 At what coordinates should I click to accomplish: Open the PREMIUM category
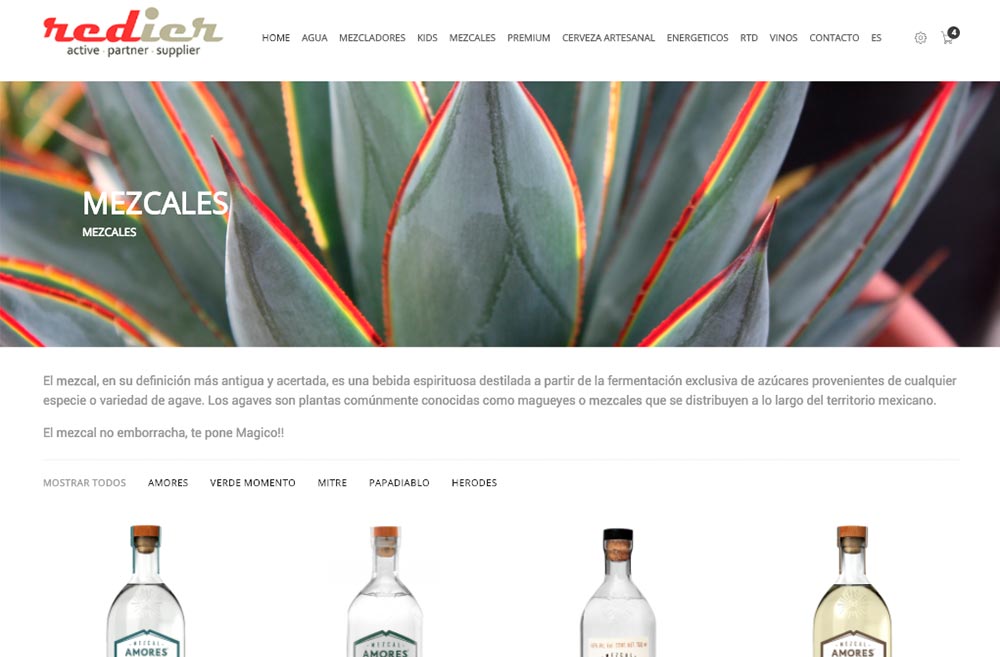[529, 38]
